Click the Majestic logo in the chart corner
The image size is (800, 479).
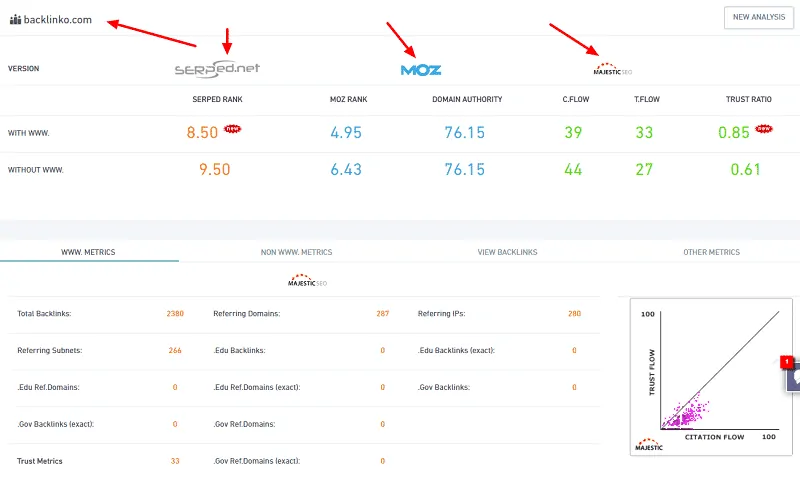[x=650, y=443]
